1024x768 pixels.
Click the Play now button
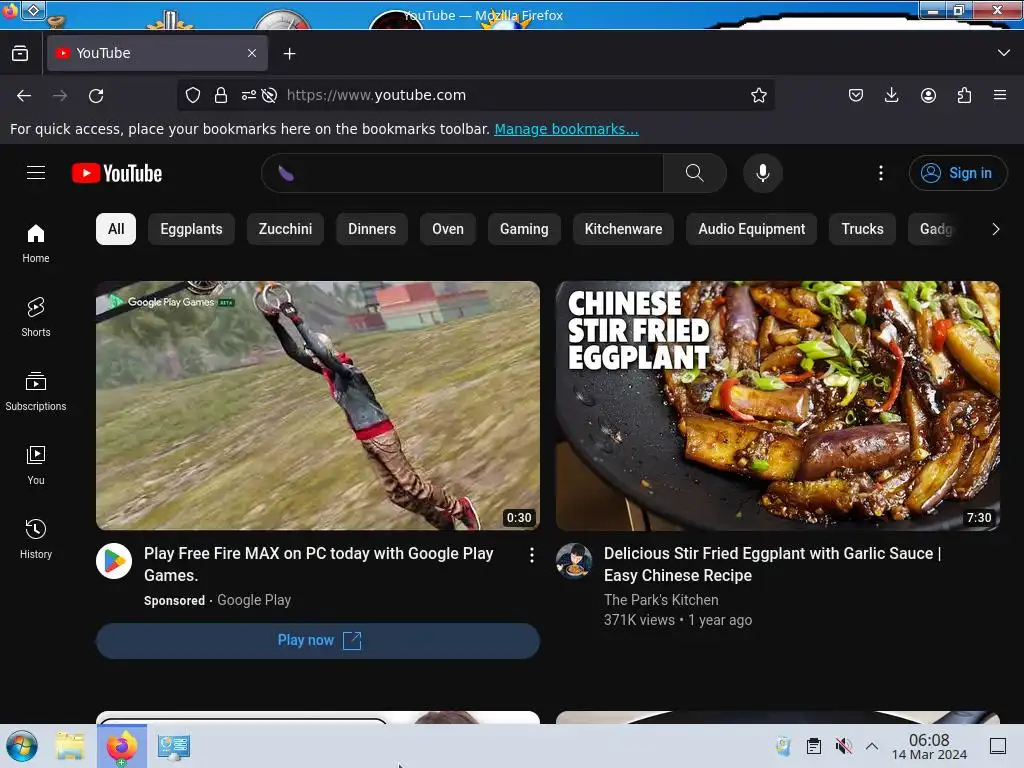click(x=318, y=641)
